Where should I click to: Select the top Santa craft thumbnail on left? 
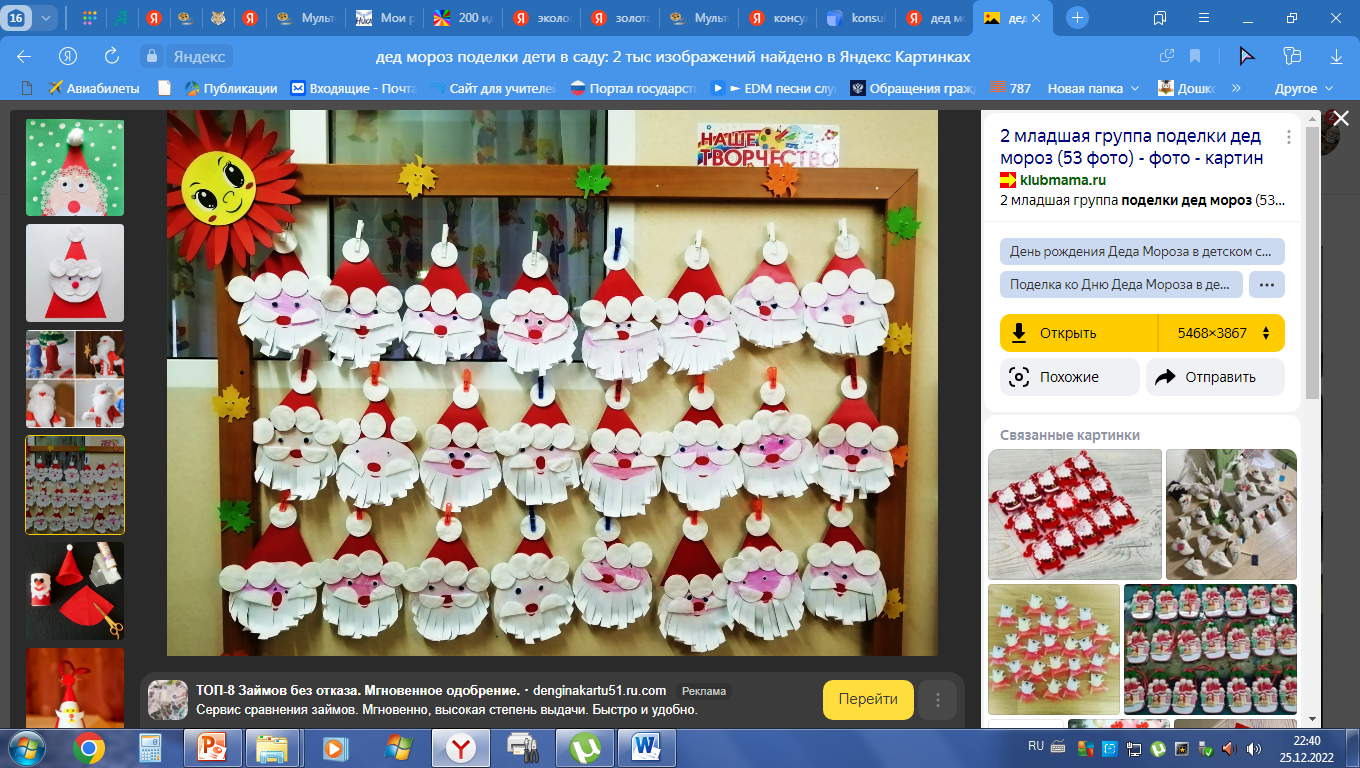[75, 167]
